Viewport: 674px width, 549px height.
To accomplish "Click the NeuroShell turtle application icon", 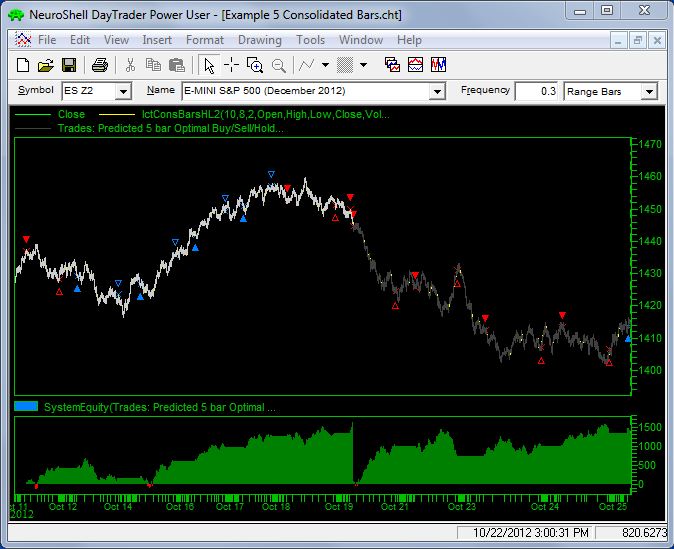I will pos(16,15).
